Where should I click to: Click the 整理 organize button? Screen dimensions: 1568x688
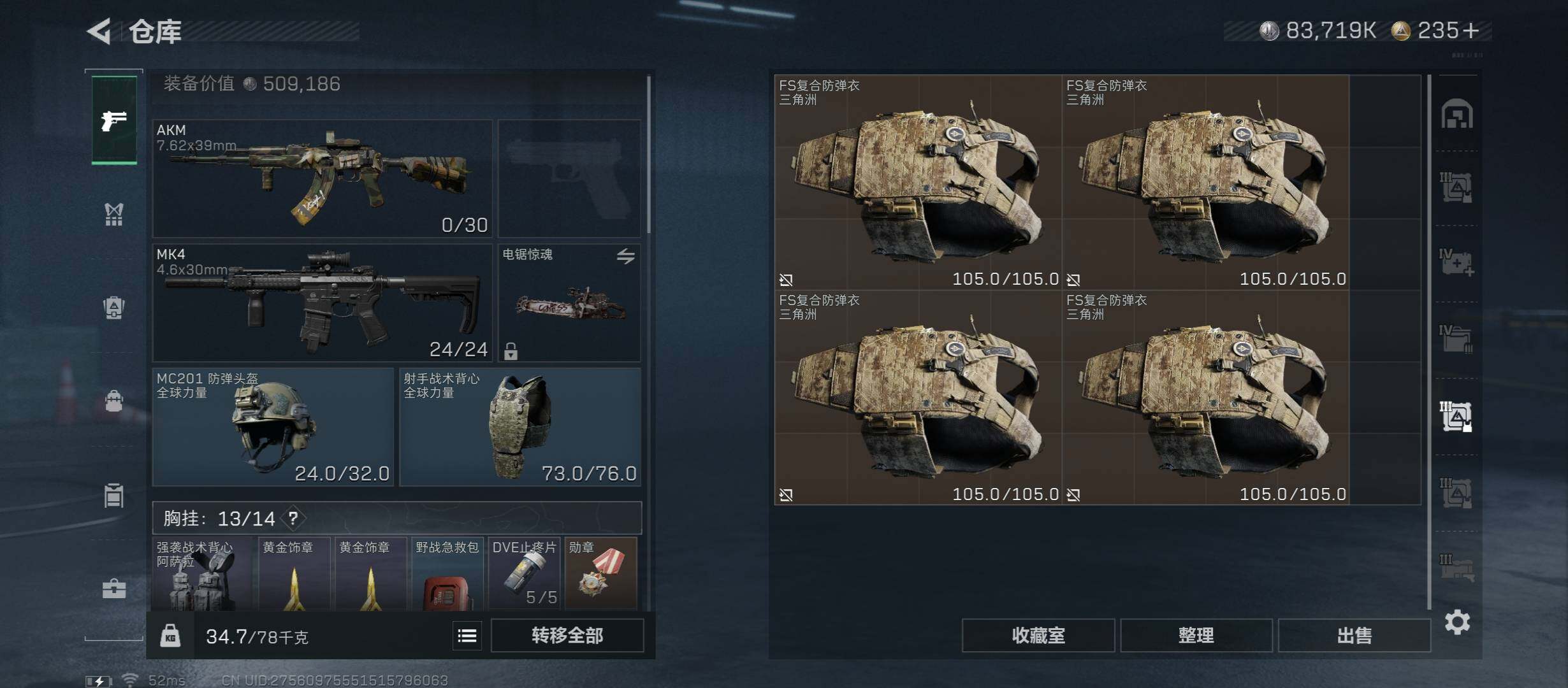tap(1196, 635)
